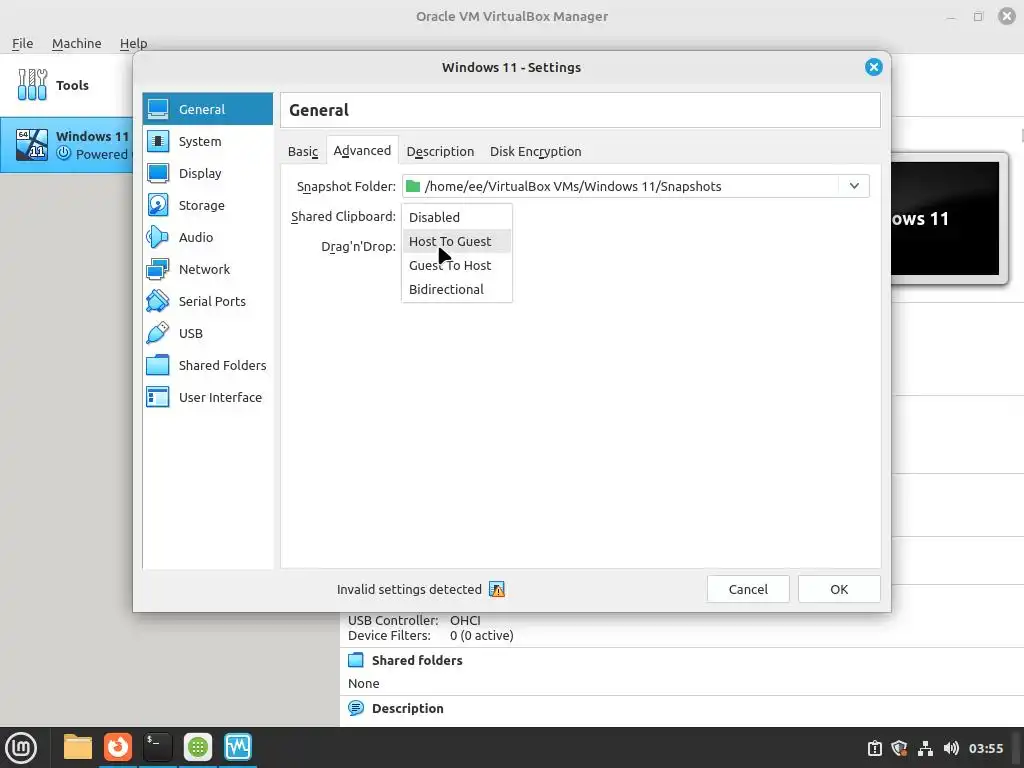Click green grid app taskbar icon
Image resolution: width=1024 pixels, height=768 pixels.
coord(198,747)
